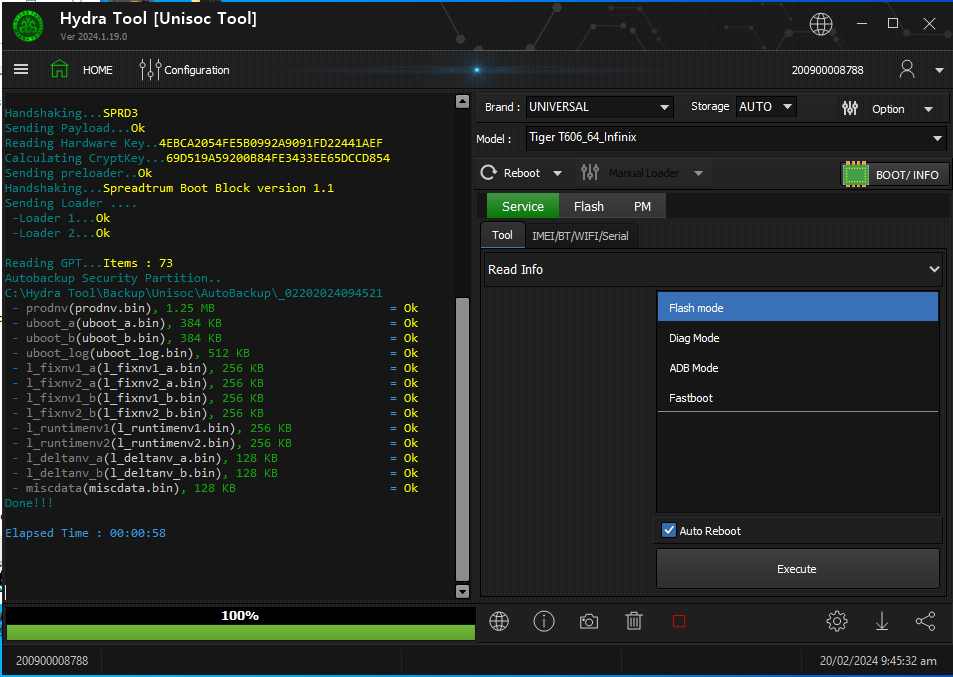Click the trash clear log icon

pos(633,621)
